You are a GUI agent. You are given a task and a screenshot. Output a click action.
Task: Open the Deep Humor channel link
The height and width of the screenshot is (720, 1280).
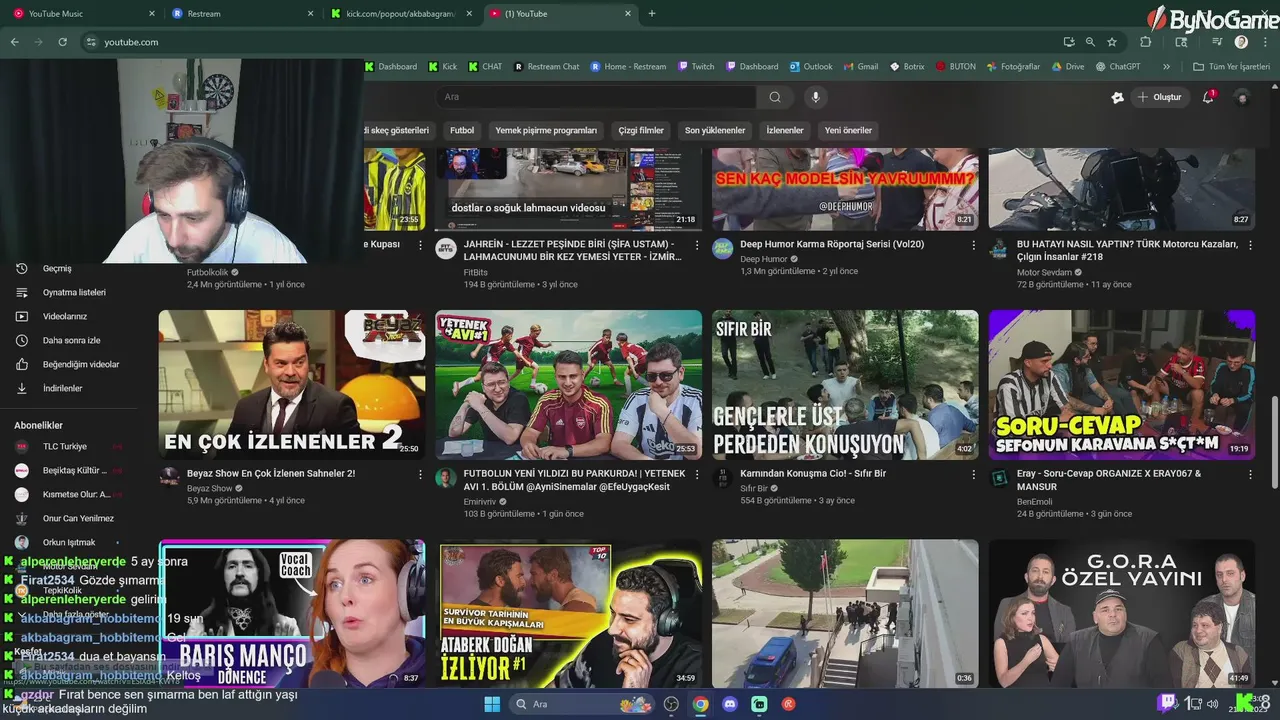point(764,259)
